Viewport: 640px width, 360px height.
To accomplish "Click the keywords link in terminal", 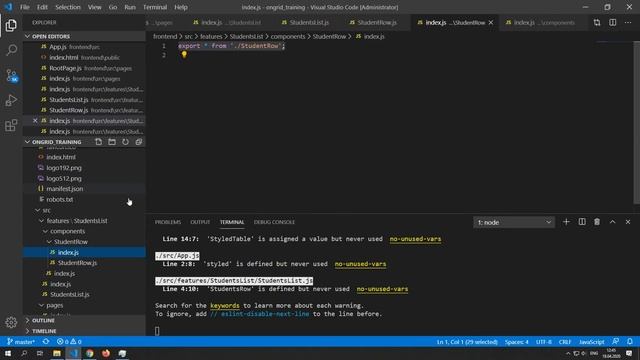I will [225, 306].
